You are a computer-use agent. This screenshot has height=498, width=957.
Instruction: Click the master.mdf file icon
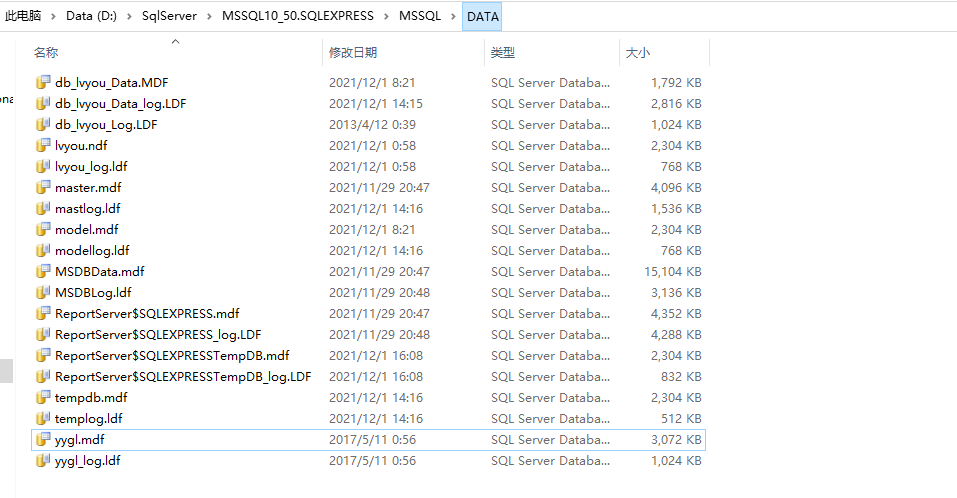(43, 187)
